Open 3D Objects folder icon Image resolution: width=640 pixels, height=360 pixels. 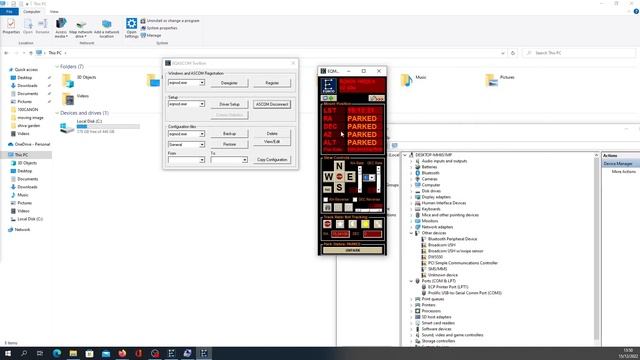pyautogui.click(x=68, y=80)
